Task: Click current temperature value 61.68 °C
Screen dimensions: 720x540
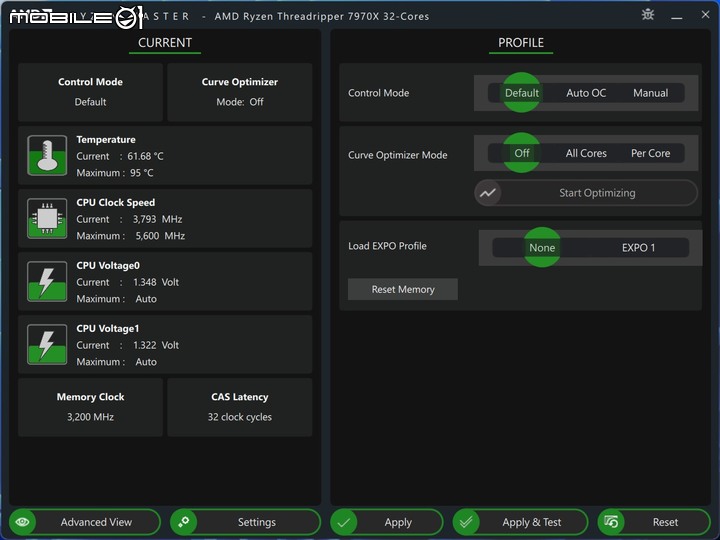Action: (145, 156)
